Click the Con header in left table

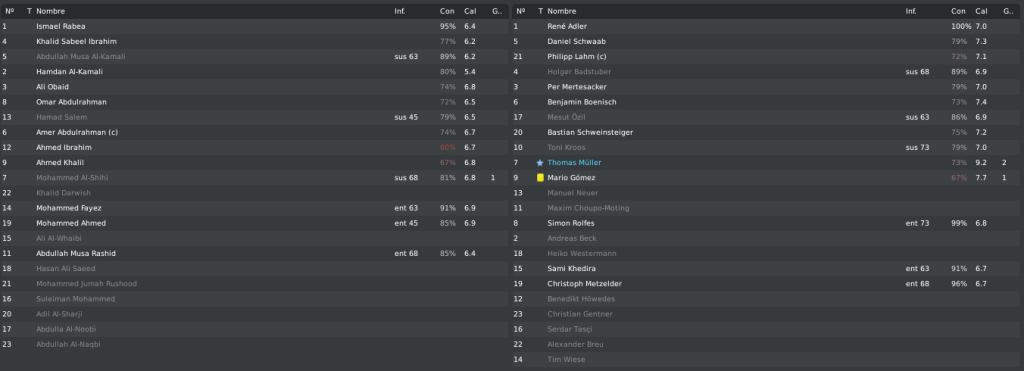pyautogui.click(x=447, y=11)
